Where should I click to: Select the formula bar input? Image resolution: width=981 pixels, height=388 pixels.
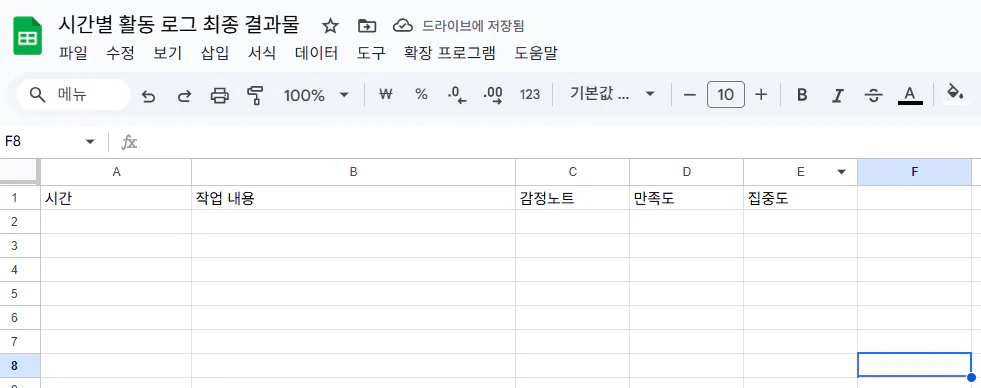[x=560, y=142]
